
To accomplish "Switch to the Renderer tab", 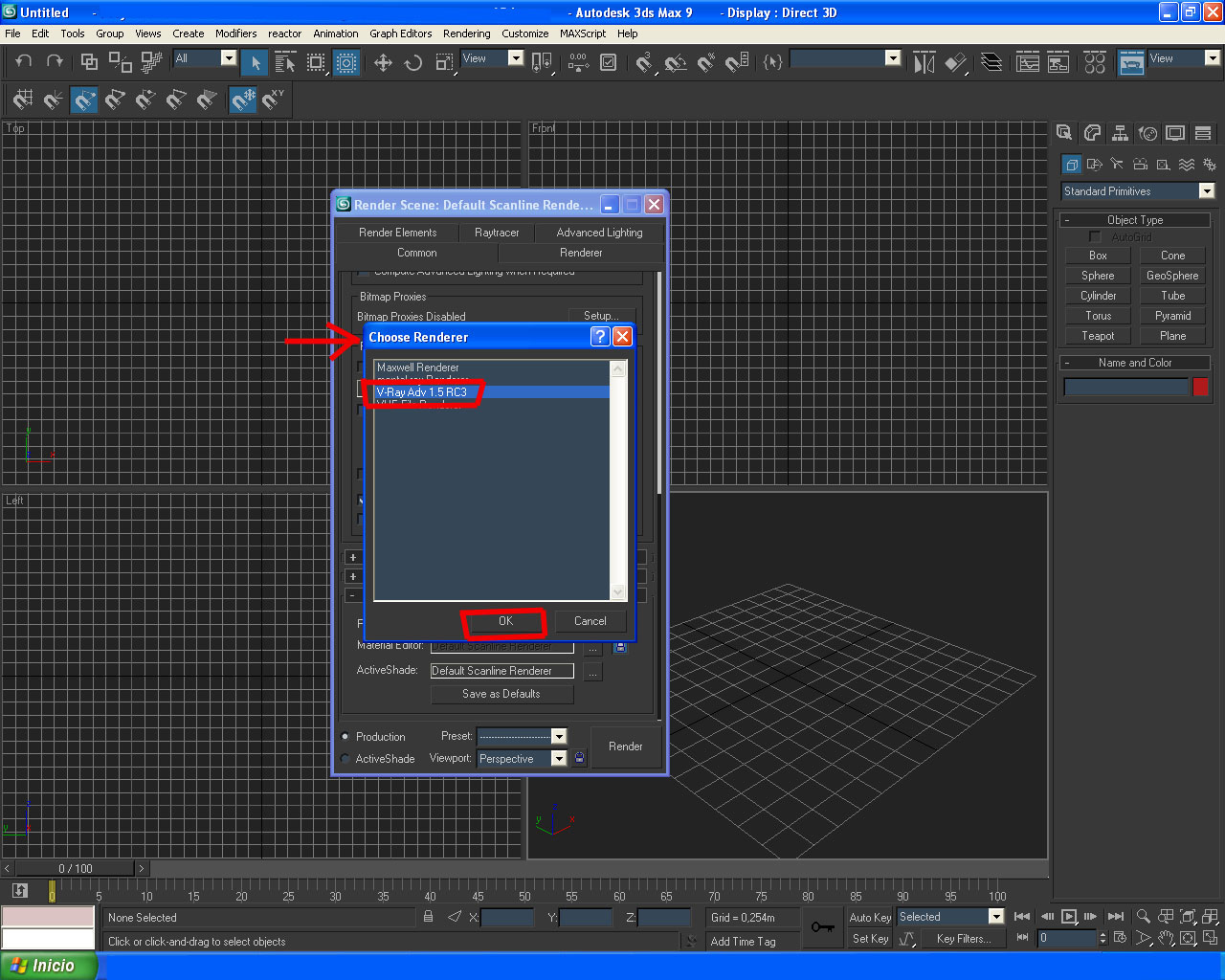I will click(x=581, y=253).
